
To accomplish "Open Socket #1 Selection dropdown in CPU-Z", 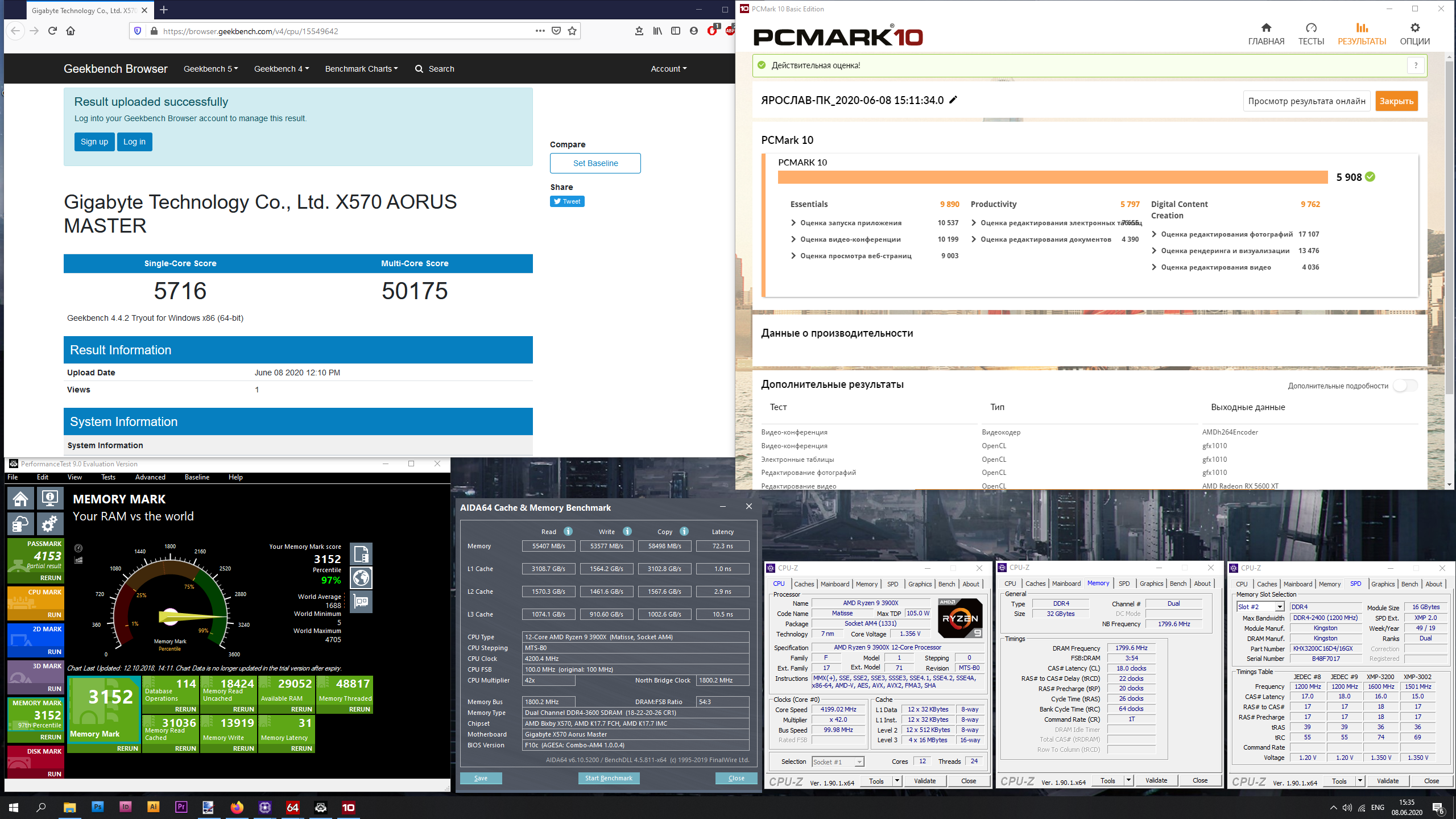I will (838, 762).
